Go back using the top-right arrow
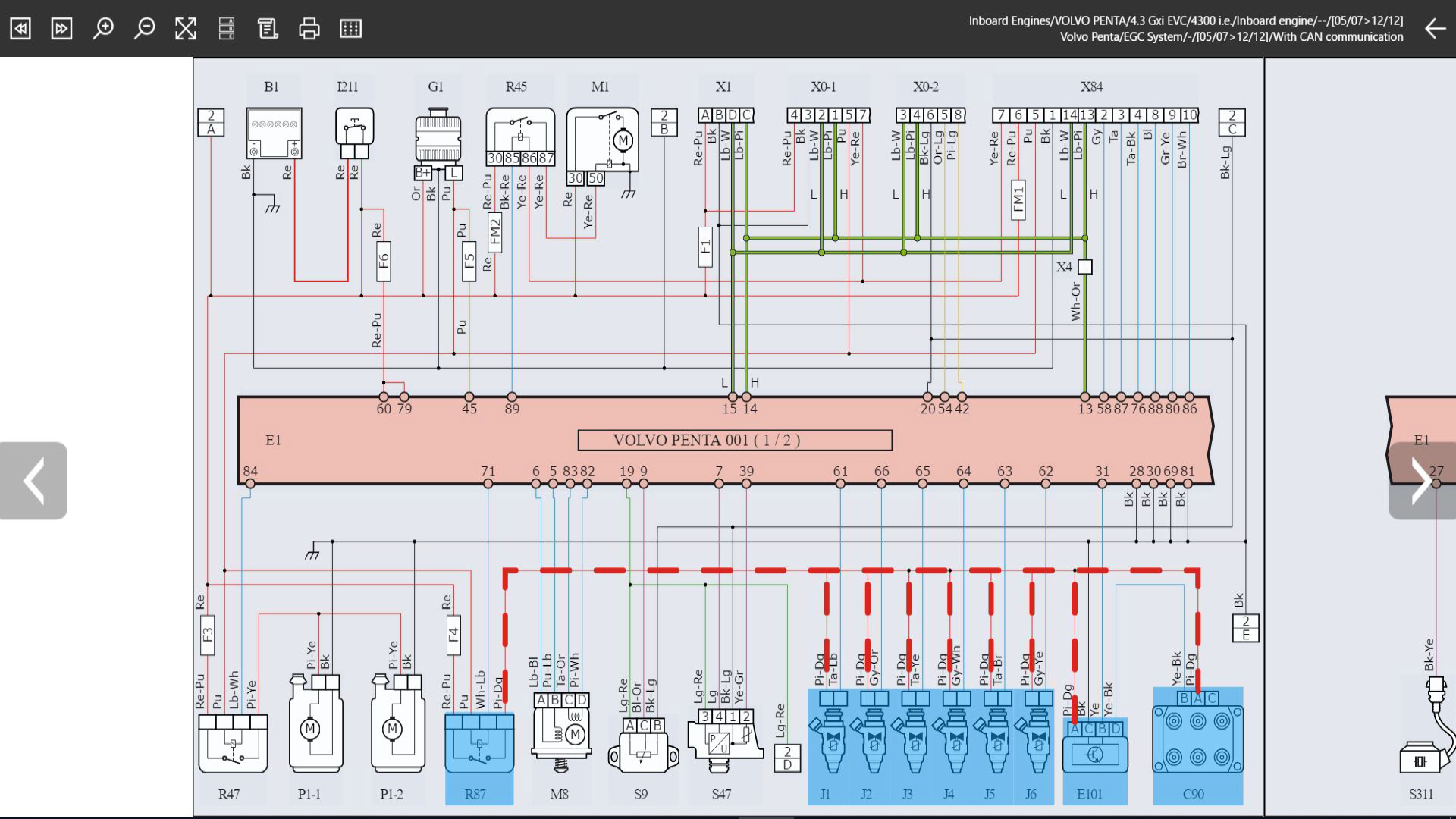The height and width of the screenshot is (819, 1456). tap(1435, 29)
